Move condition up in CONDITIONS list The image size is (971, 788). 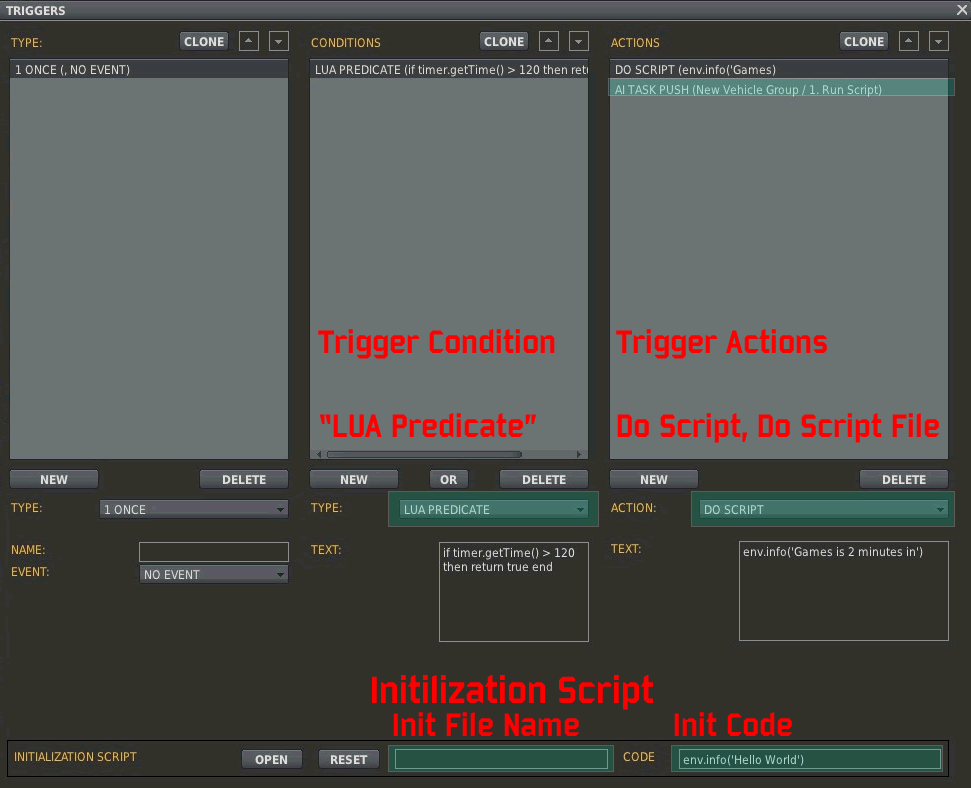pos(549,42)
